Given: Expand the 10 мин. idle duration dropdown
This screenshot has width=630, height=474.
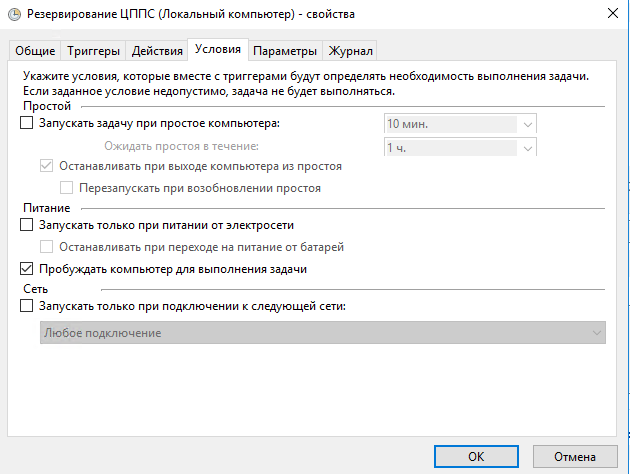Looking at the screenshot, I should point(460,124).
